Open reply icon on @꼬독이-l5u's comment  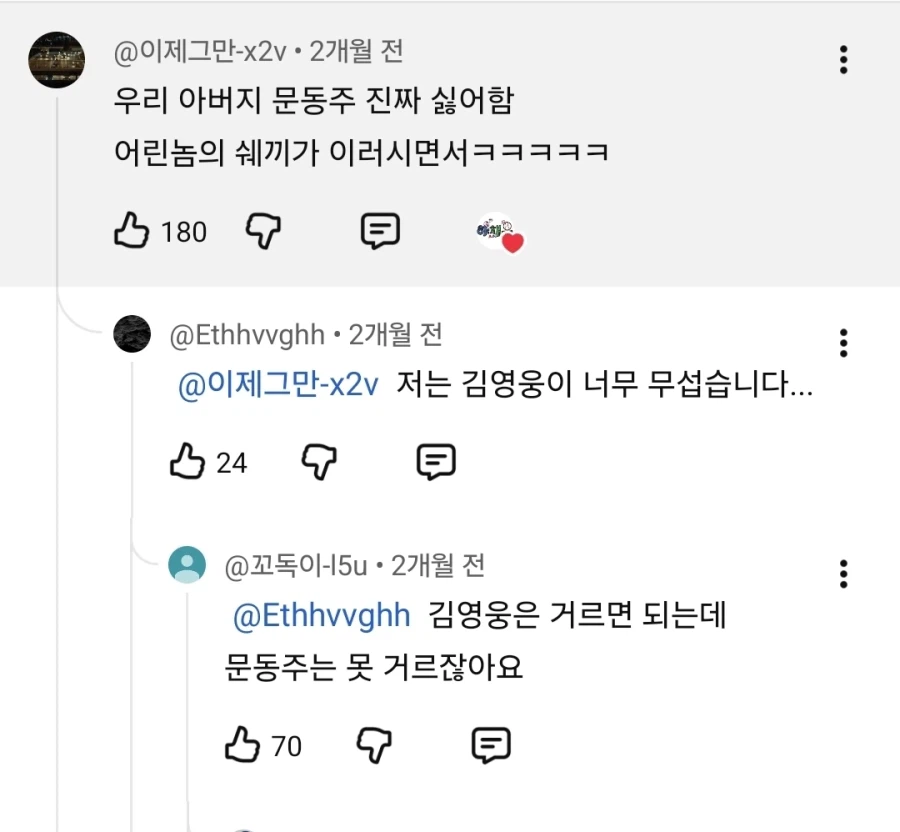490,744
